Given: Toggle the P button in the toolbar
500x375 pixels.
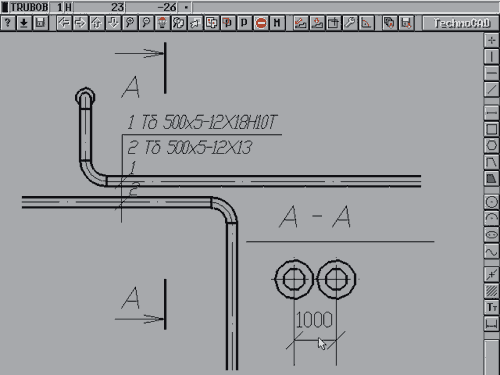Looking at the screenshot, I should pyautogui.click(x=244, y=23).
